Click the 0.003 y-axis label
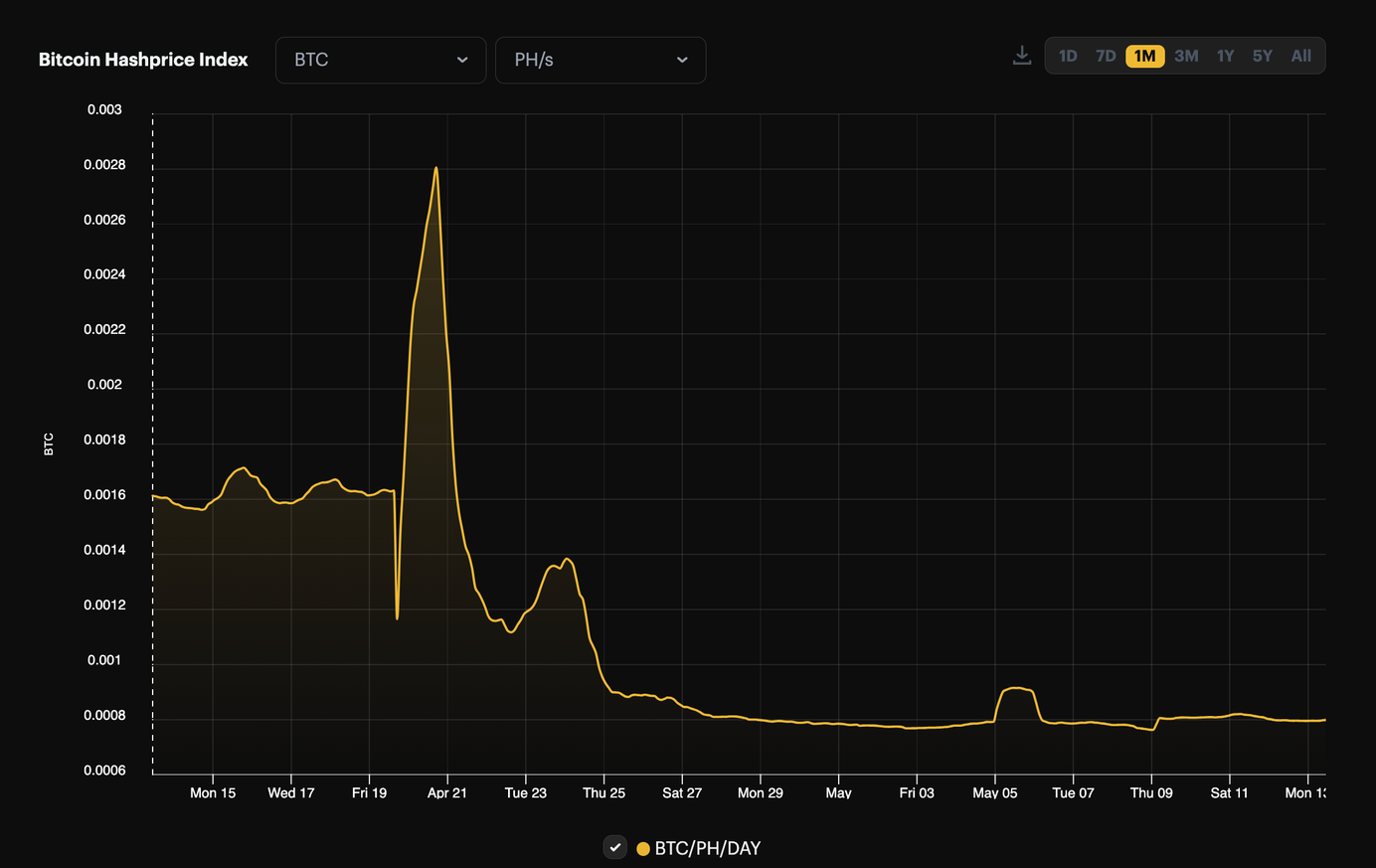 click(104, 109)
